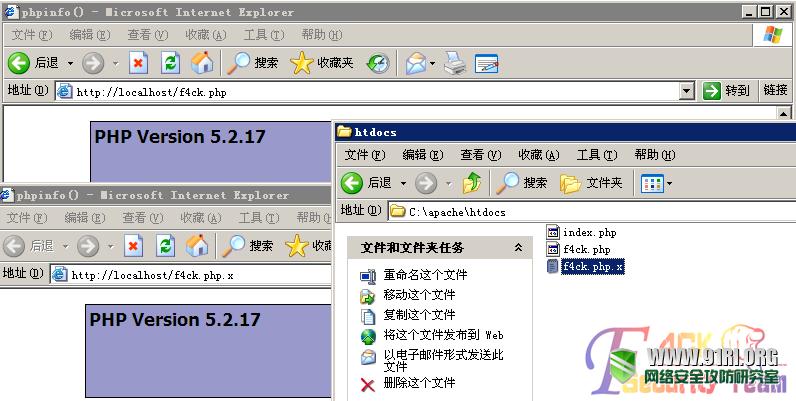
Task: Click Back button in htdocs Explorer window
Action: coord(367,183)
